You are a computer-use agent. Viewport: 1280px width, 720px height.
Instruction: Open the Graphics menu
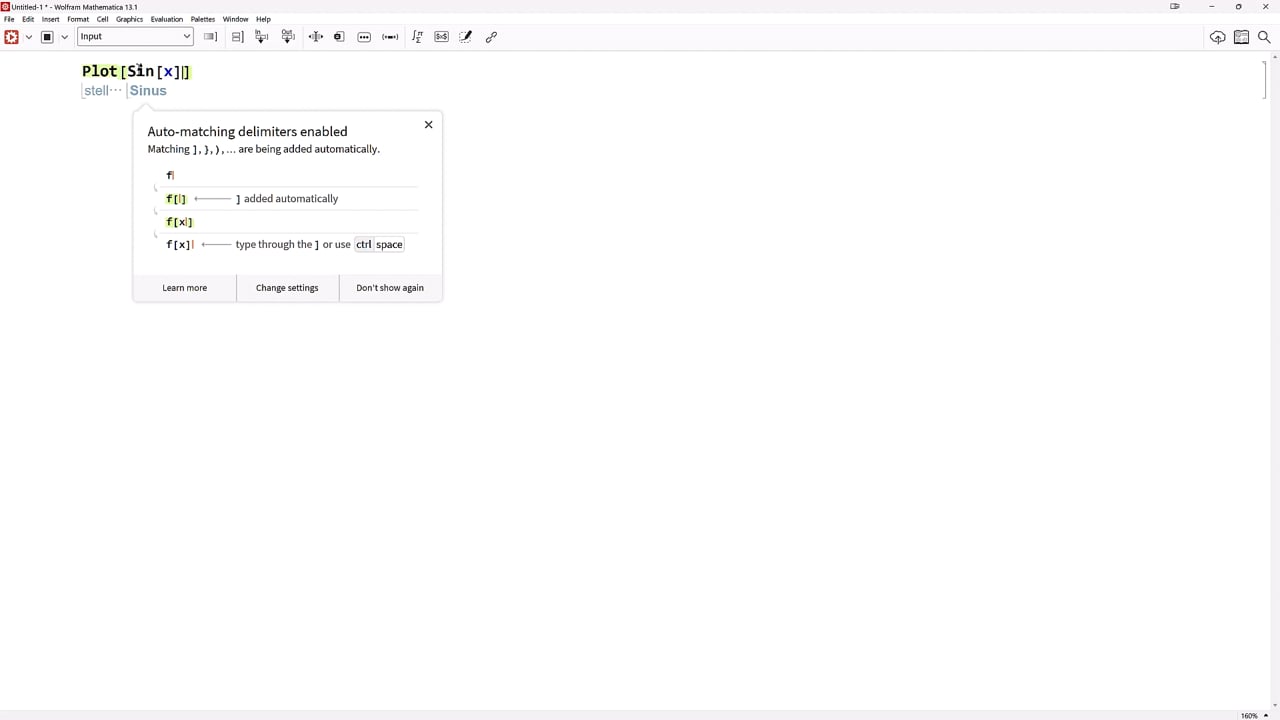pos(130,19)
